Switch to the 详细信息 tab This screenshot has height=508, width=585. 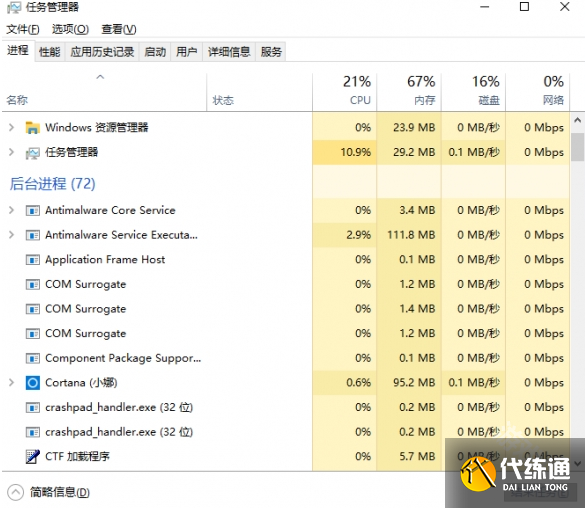[x=229, y=52]
